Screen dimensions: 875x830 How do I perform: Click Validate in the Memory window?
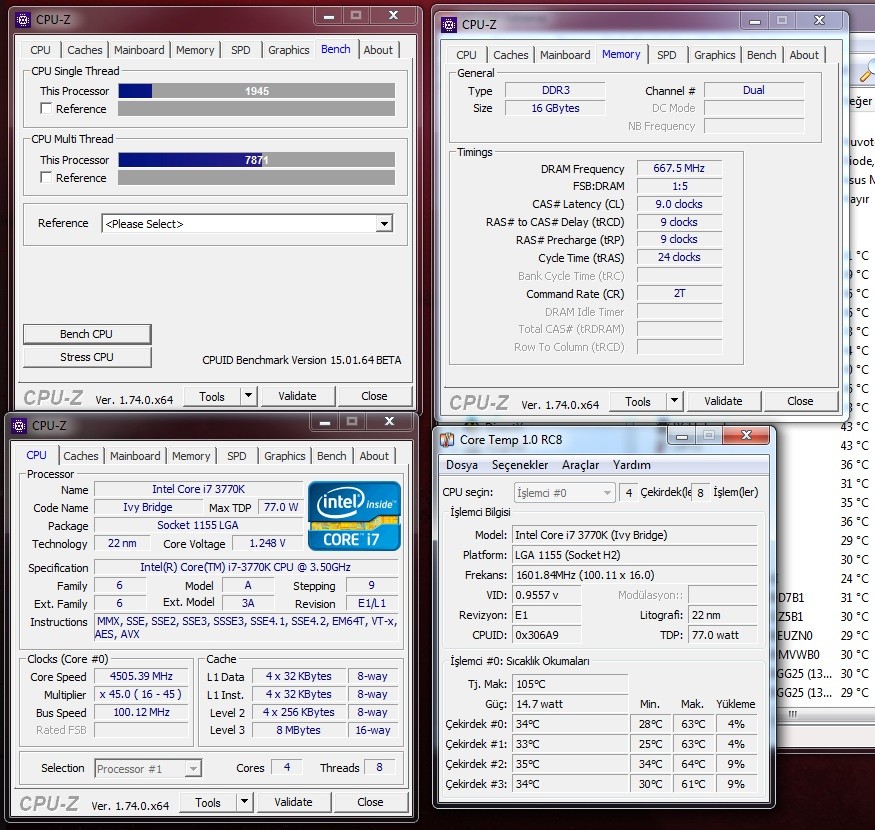tap(723, 401)
